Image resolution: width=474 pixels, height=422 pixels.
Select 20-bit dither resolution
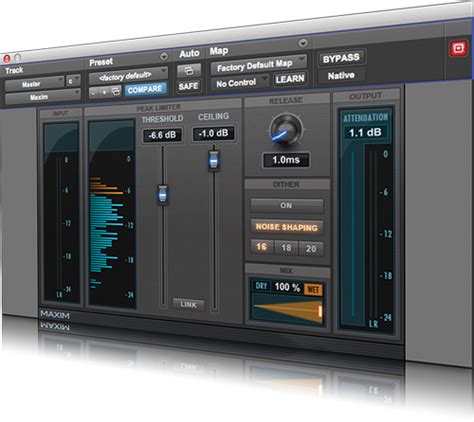[311, 249]
